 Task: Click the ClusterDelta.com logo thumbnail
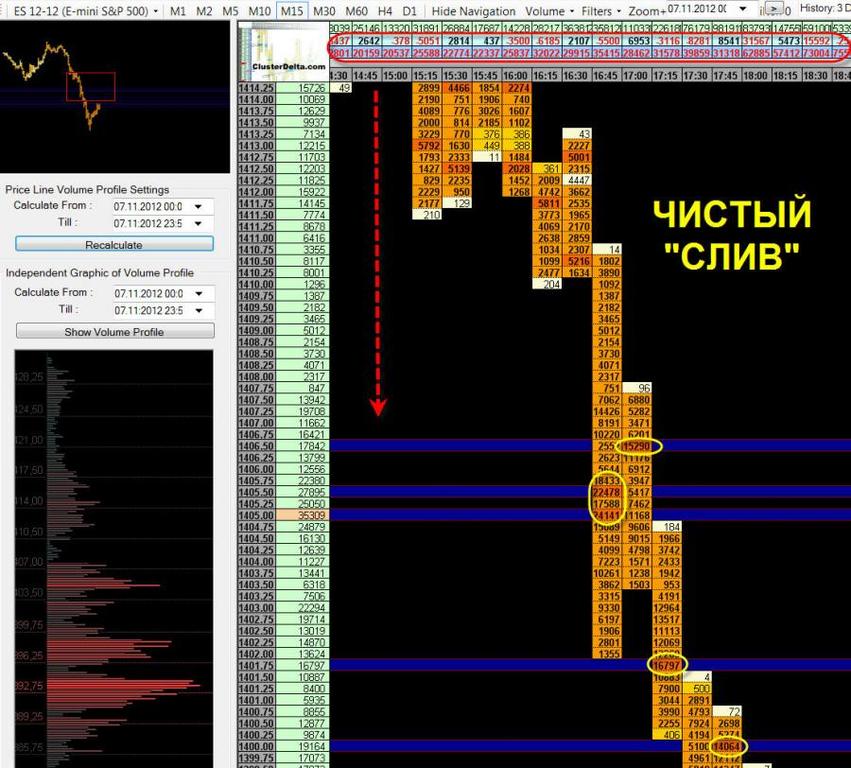click(283, 52)
